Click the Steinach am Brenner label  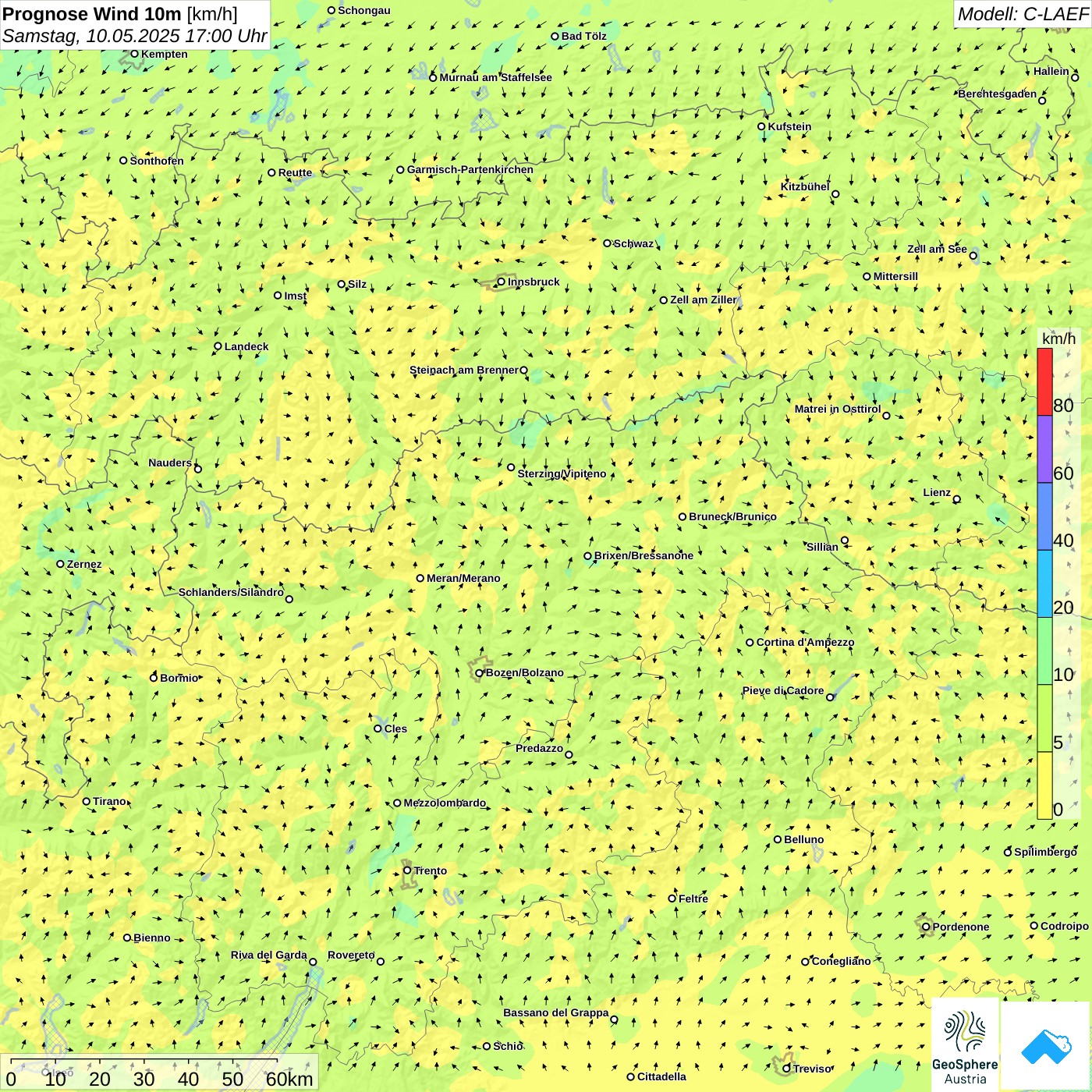click(464, 370)
